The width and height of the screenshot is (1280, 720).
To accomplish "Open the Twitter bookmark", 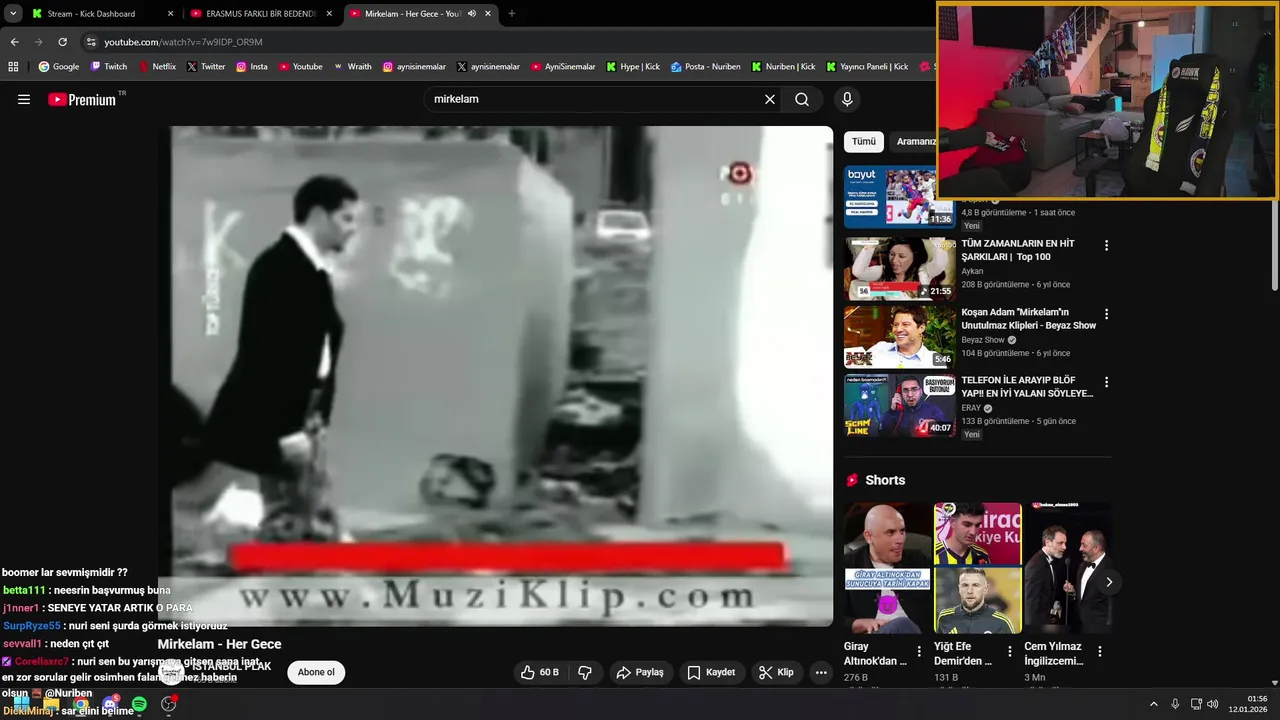I will [x=206, y=67].
